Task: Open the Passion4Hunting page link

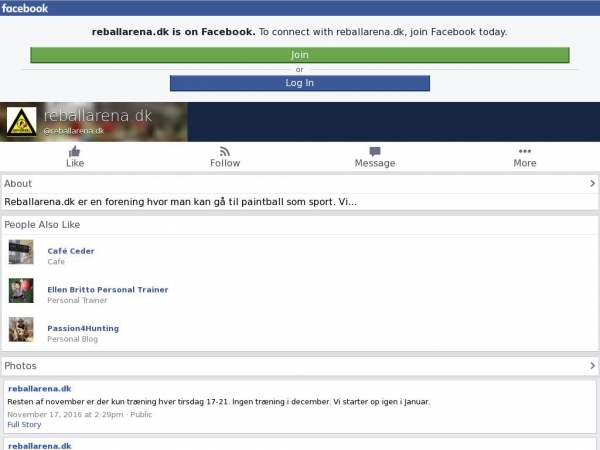Action: (x=83, y=328)
